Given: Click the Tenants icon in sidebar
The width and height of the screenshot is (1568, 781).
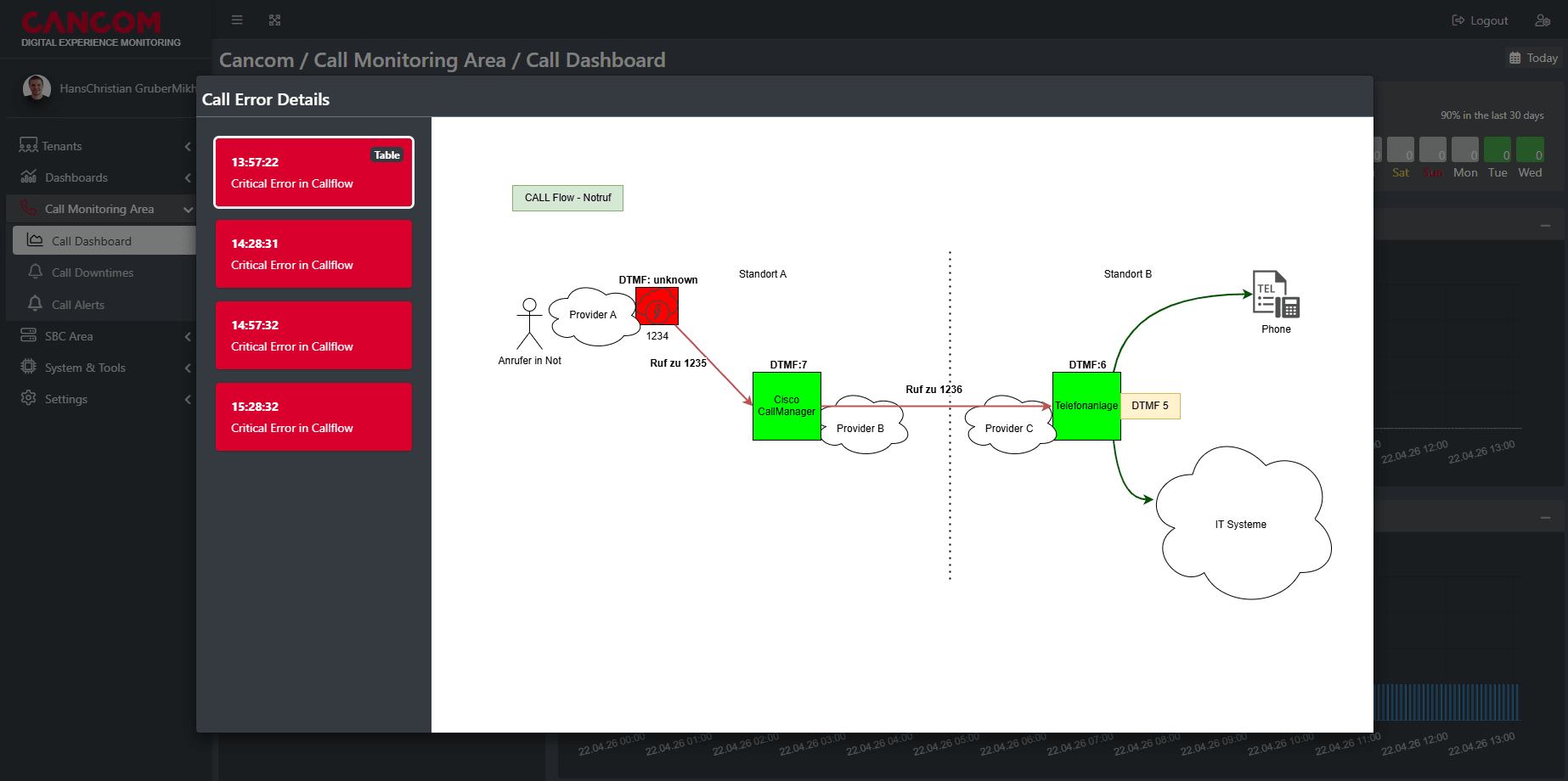Looking at the screenshot, I should tap(28, 145).
